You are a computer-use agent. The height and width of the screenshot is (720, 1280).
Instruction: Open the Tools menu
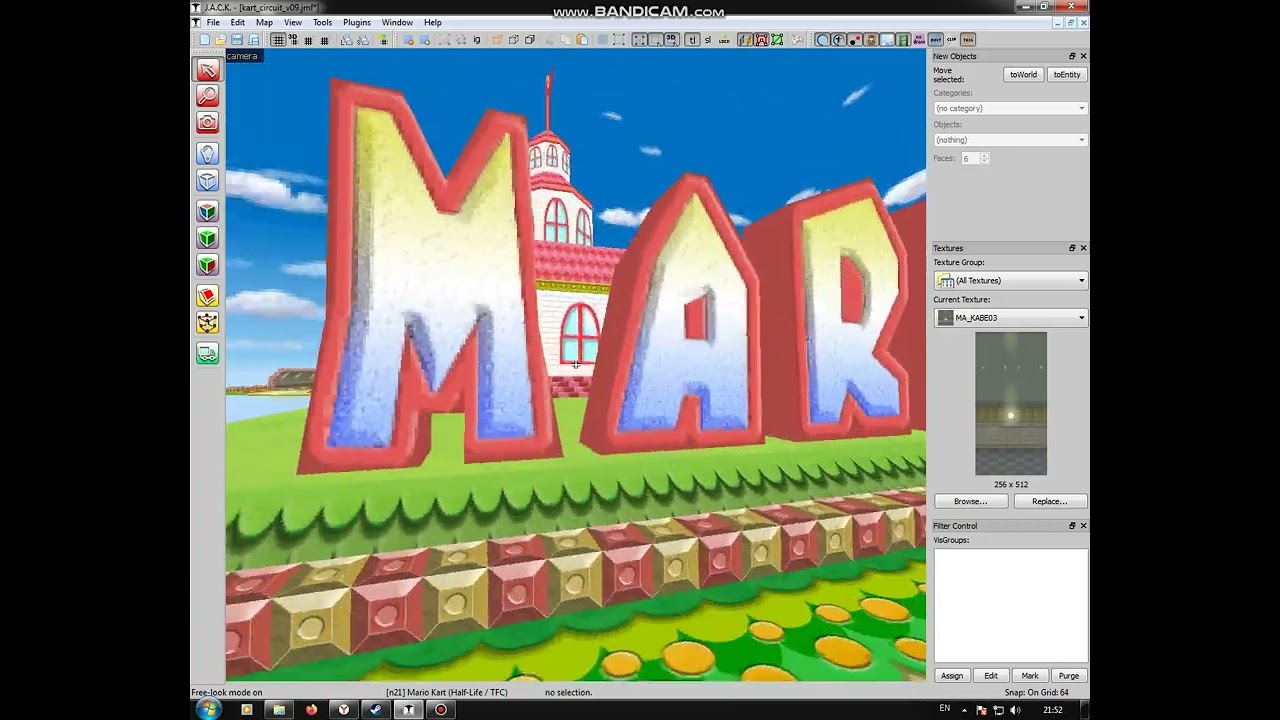(322, 22)
